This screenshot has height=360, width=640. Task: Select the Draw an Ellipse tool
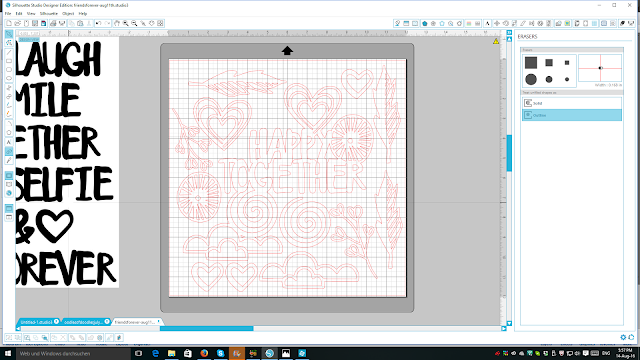pos(9,78)
